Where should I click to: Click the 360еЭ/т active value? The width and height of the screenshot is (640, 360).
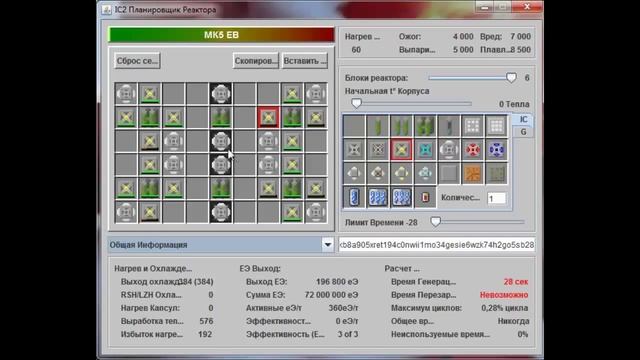coord(344,308)
